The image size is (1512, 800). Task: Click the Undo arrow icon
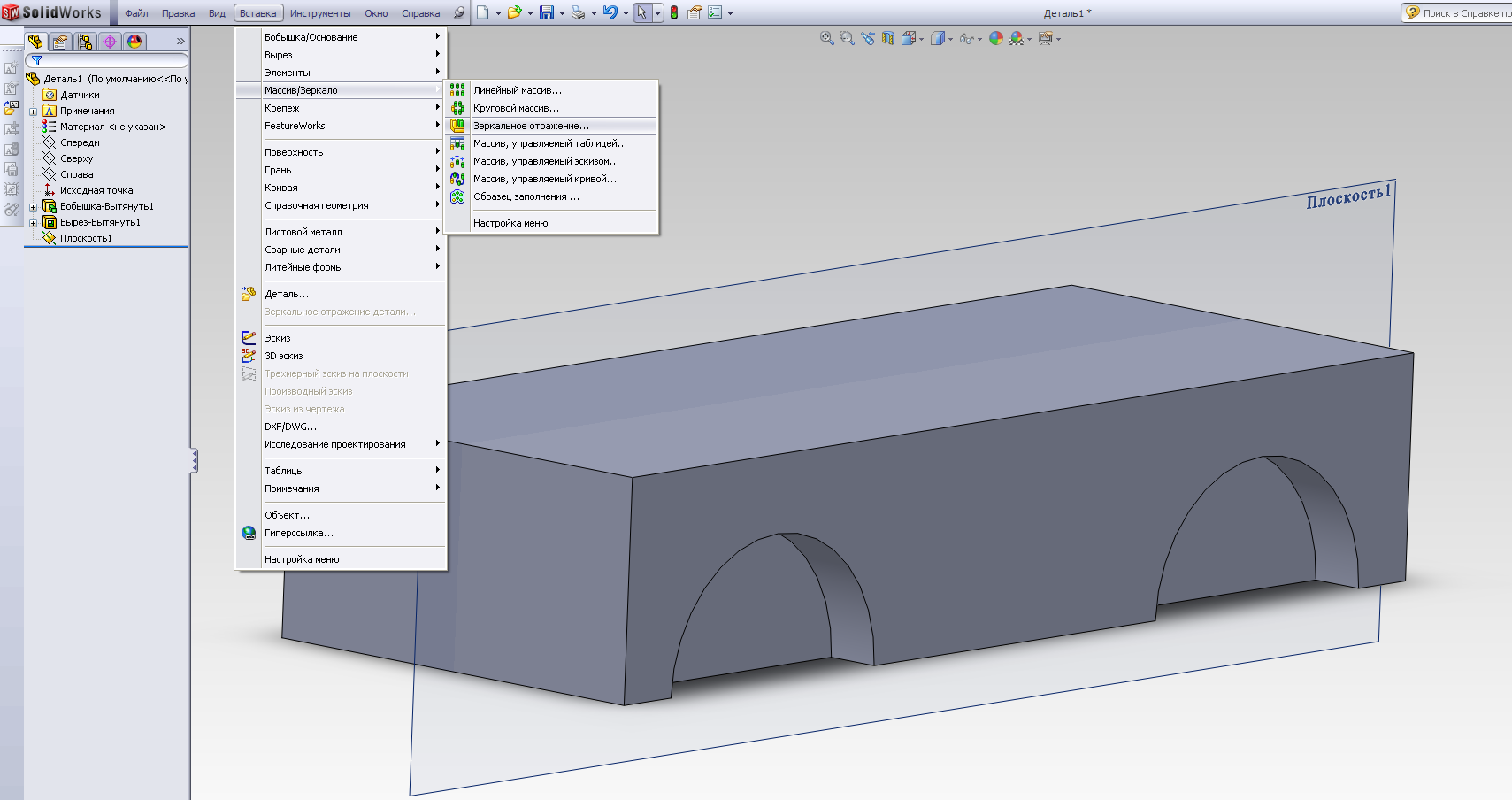tap(610, 13)
